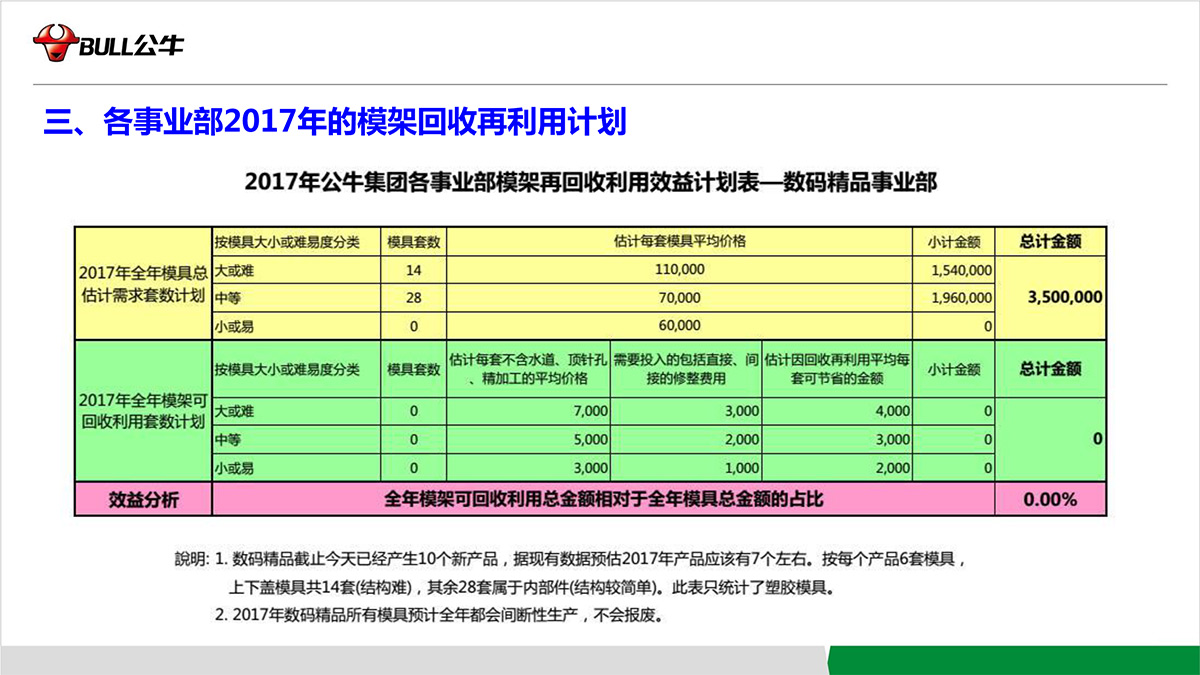The width and height of the screenshot is (1200, 675).
Task: Click the average price cell 70,000
Action: (x=679, y=298)
